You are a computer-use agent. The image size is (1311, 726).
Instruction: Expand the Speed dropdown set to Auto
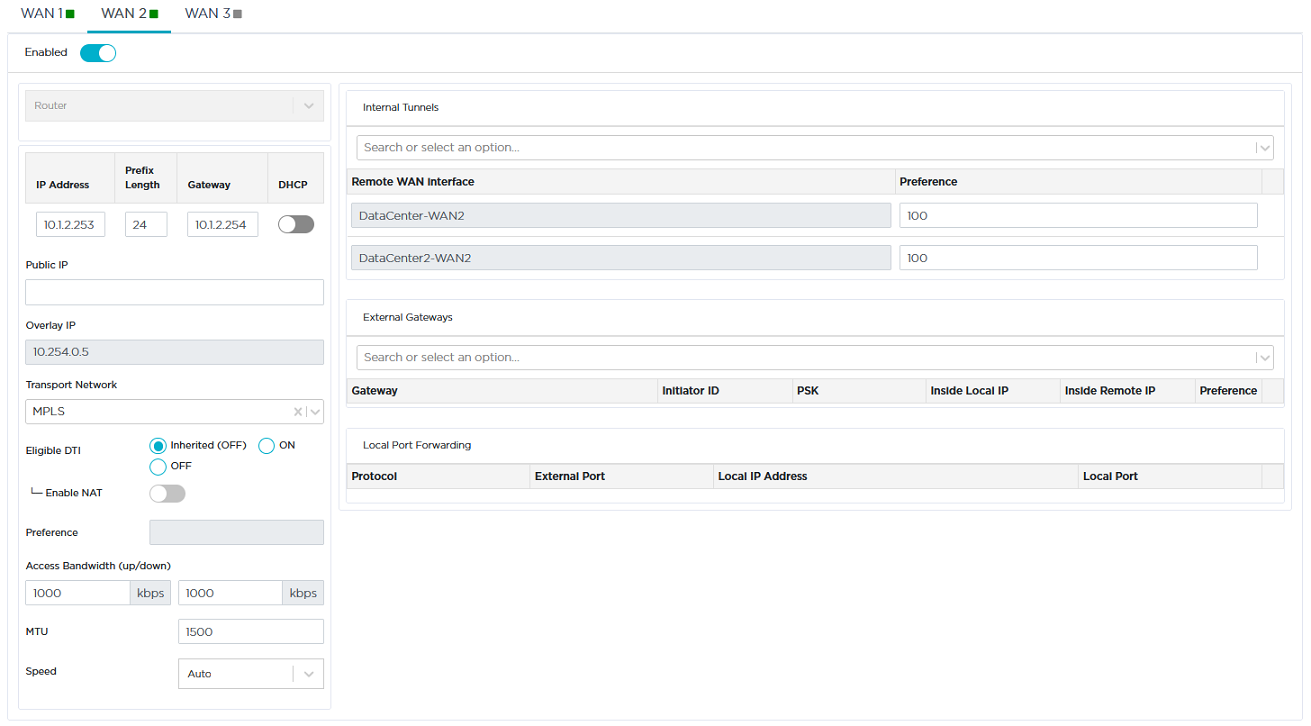tap(250, 674)
